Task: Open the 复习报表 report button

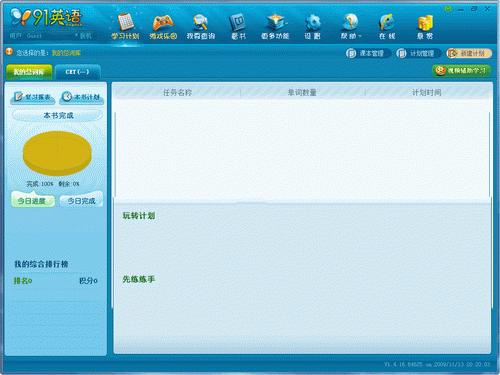Action: [33, 97]
